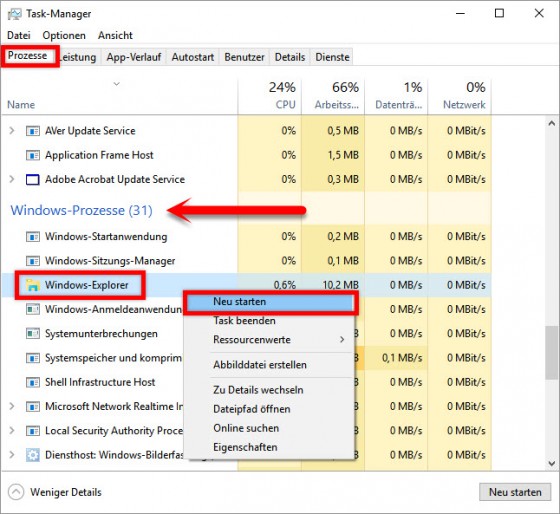Click the AVer Update Service process icon
Viewport: 560px width, 514px height.
(33, 131)
